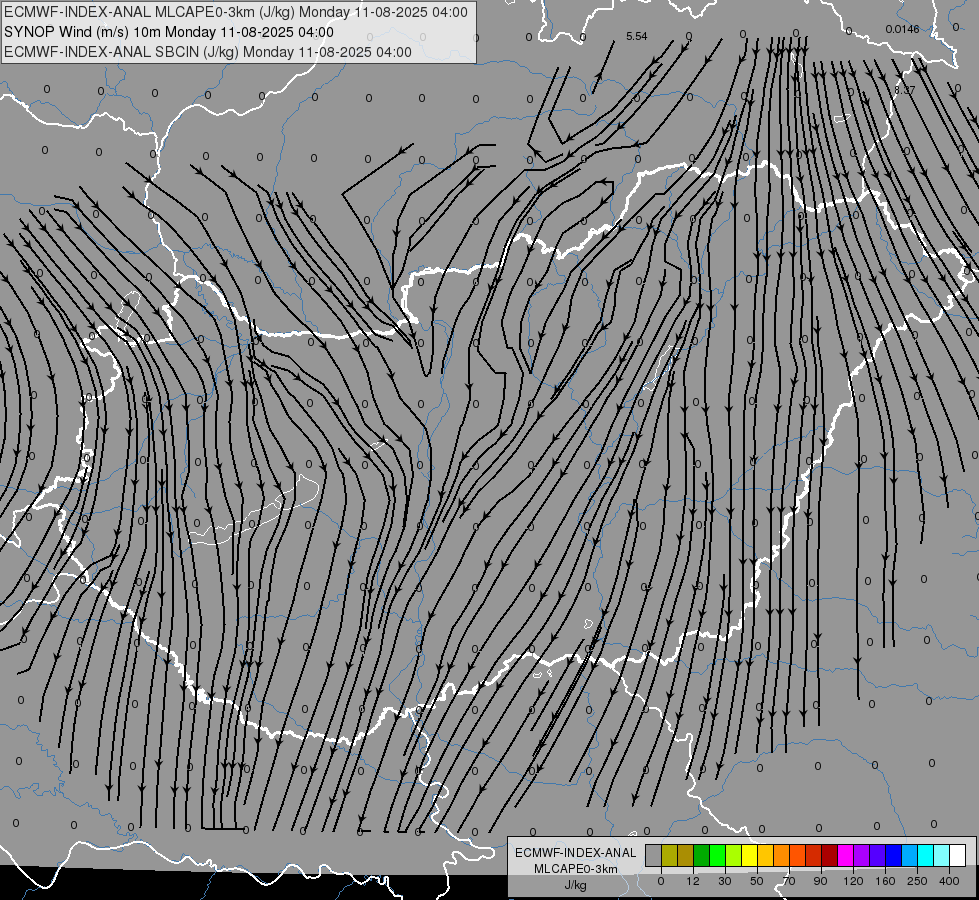Click the '70' legend tick label
Image resolution: width=979 pixels, height=900 pixels.
pos(789,881)
